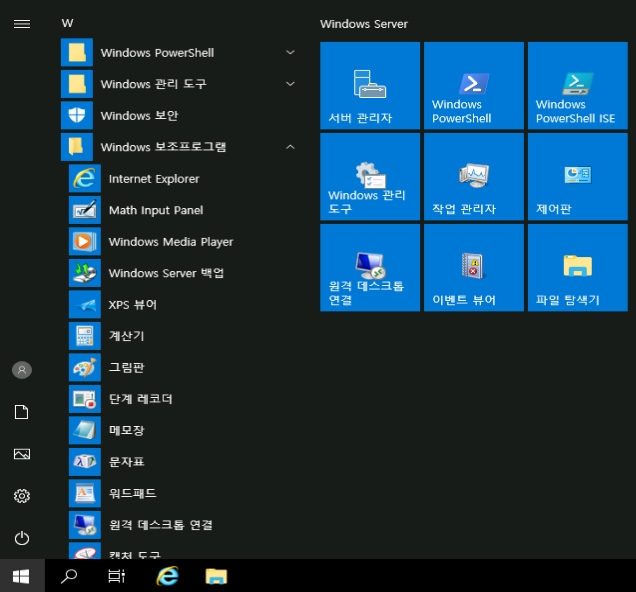
Task: Select the Windows Server 백업 label
Action: 166,273
